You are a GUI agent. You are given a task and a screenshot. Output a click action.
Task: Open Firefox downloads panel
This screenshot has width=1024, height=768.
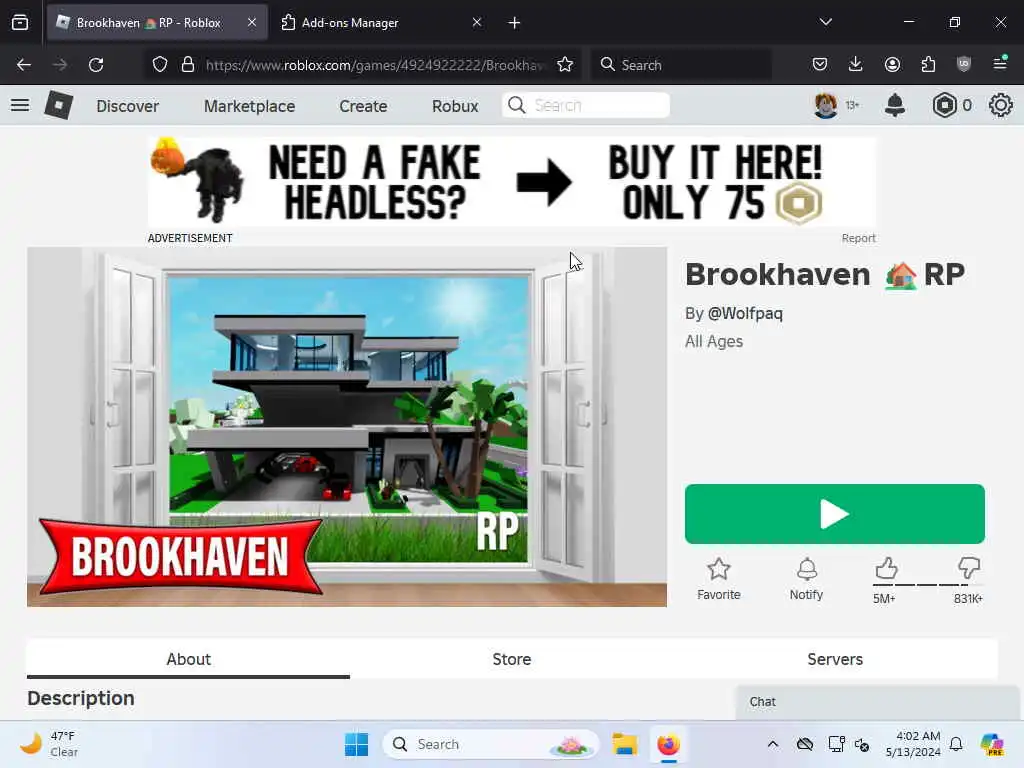(856, 64)
